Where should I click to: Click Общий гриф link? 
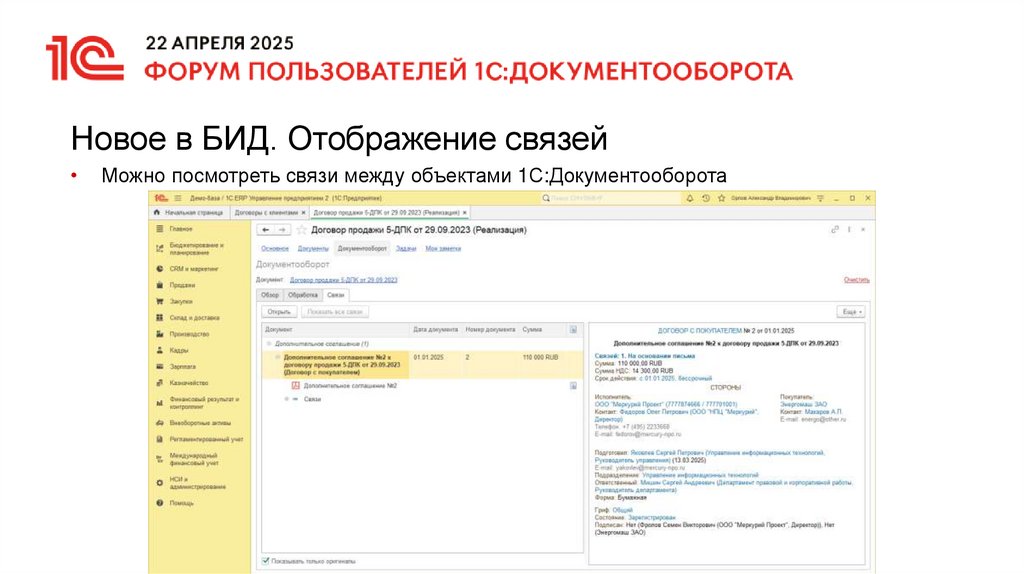[x=622, y=510]
